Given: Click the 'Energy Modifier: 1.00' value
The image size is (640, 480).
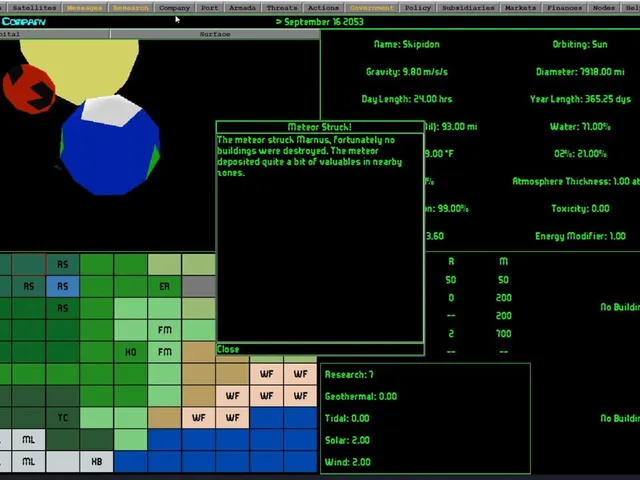Looking at the screenshot, I should pyautogui.click(x=580, y=236).
